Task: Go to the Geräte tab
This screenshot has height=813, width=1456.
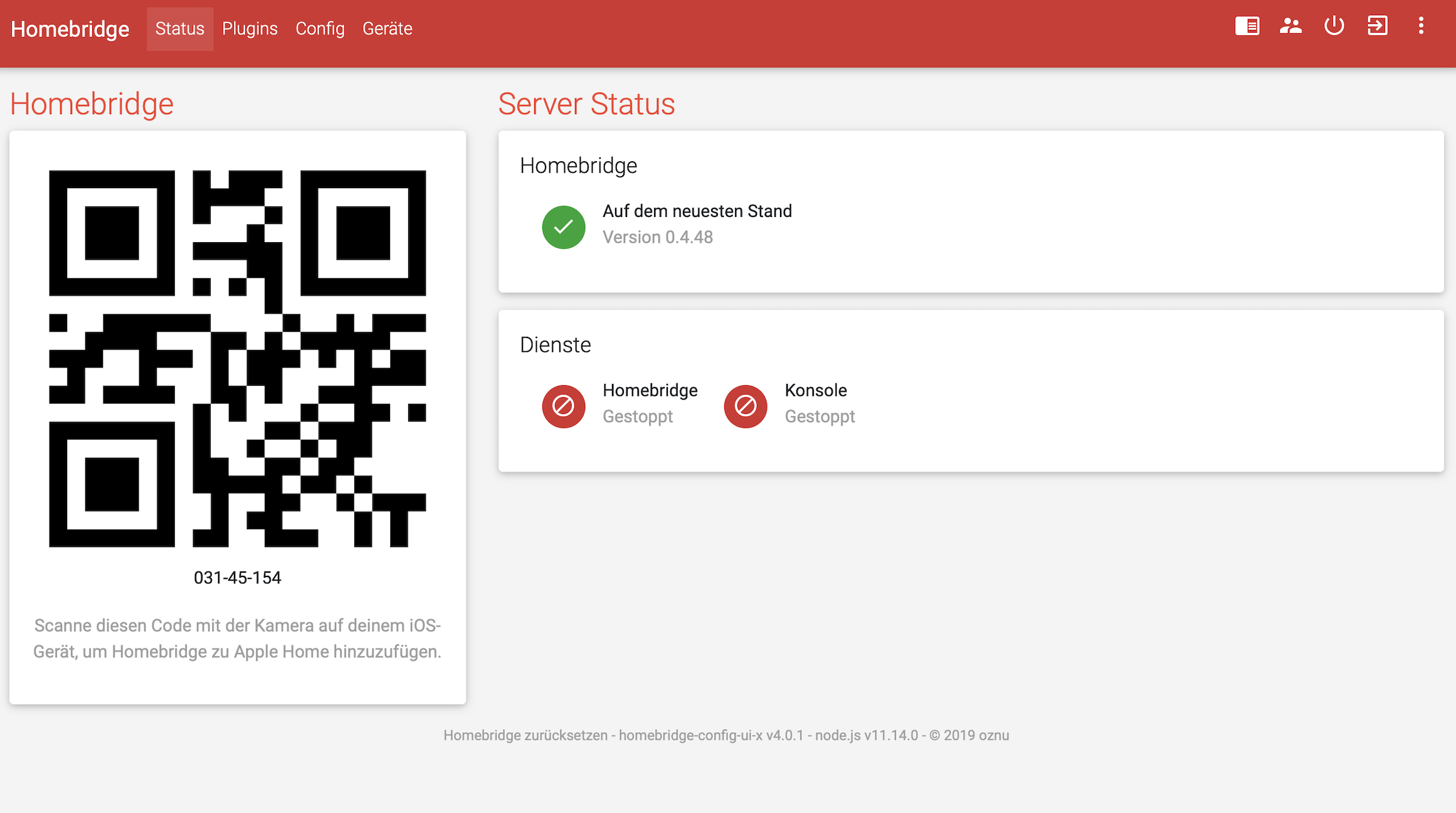Action: pos(387,29)
